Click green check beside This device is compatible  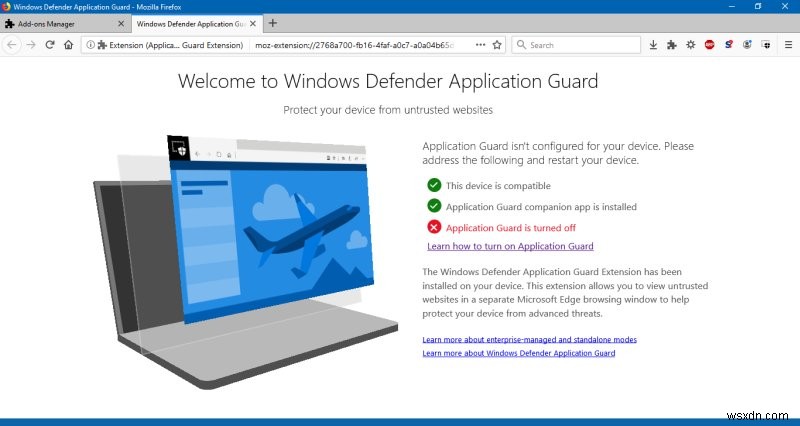(434, 185)
